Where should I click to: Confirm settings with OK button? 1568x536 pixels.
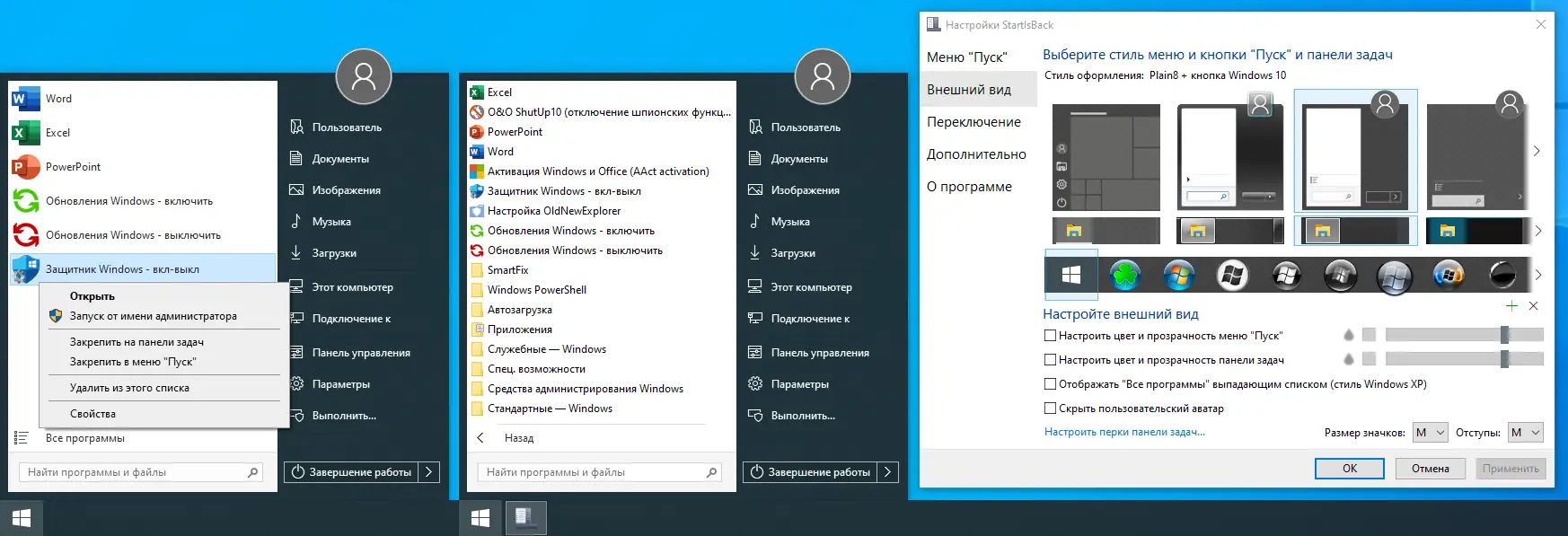coord(1350,469)
